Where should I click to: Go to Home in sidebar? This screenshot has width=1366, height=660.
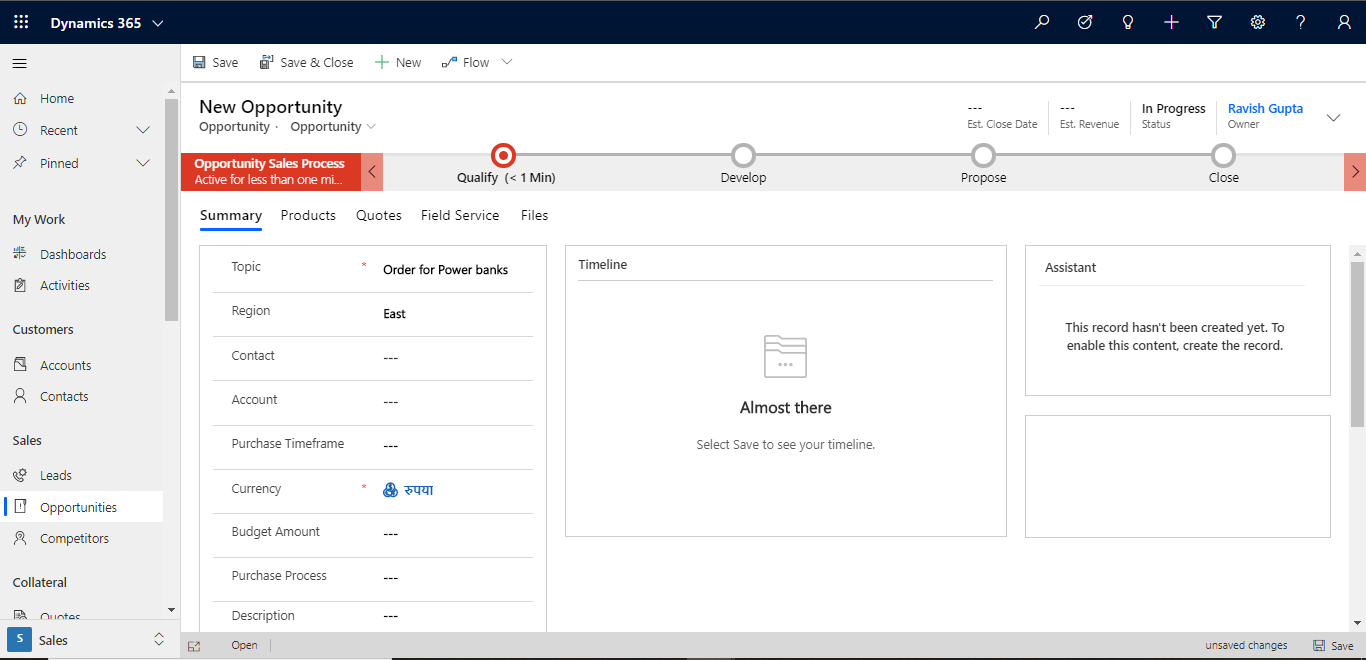[x=57, y=99]
